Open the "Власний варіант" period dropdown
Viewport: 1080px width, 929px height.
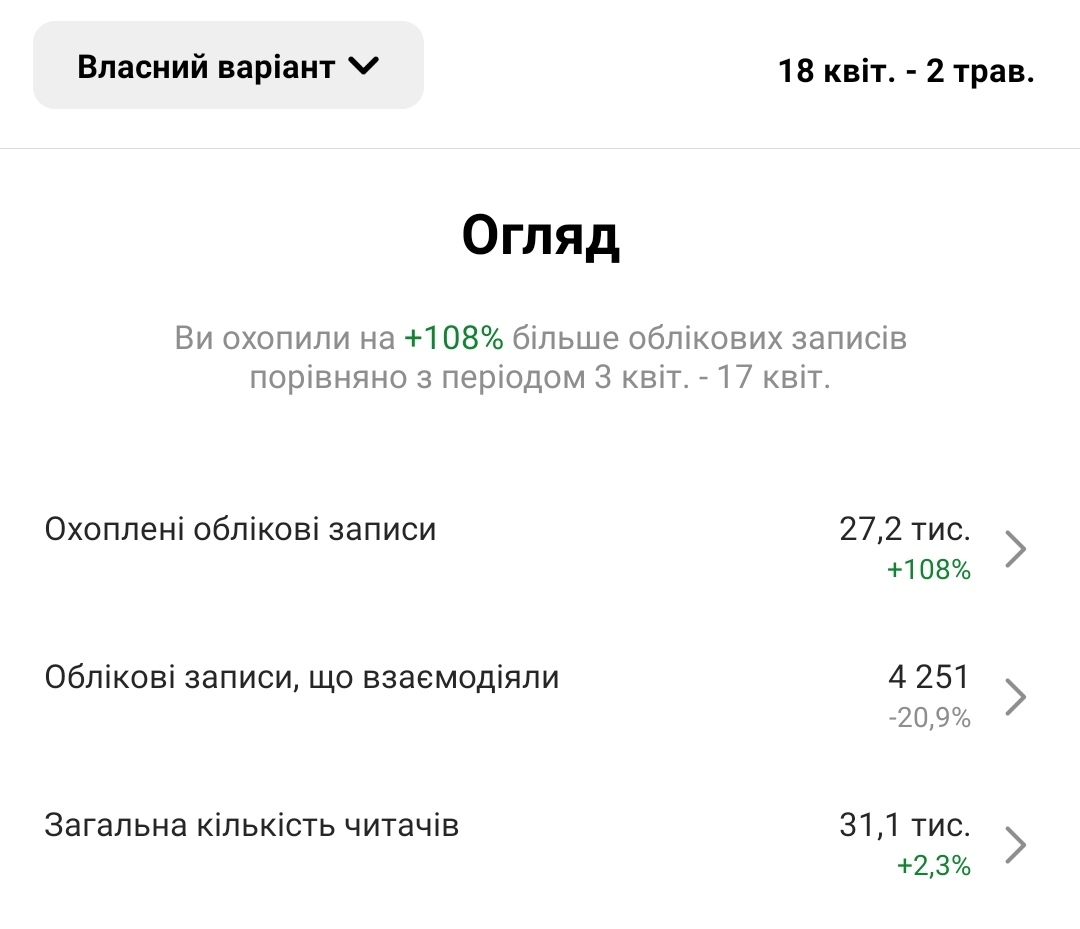[228, 66]
